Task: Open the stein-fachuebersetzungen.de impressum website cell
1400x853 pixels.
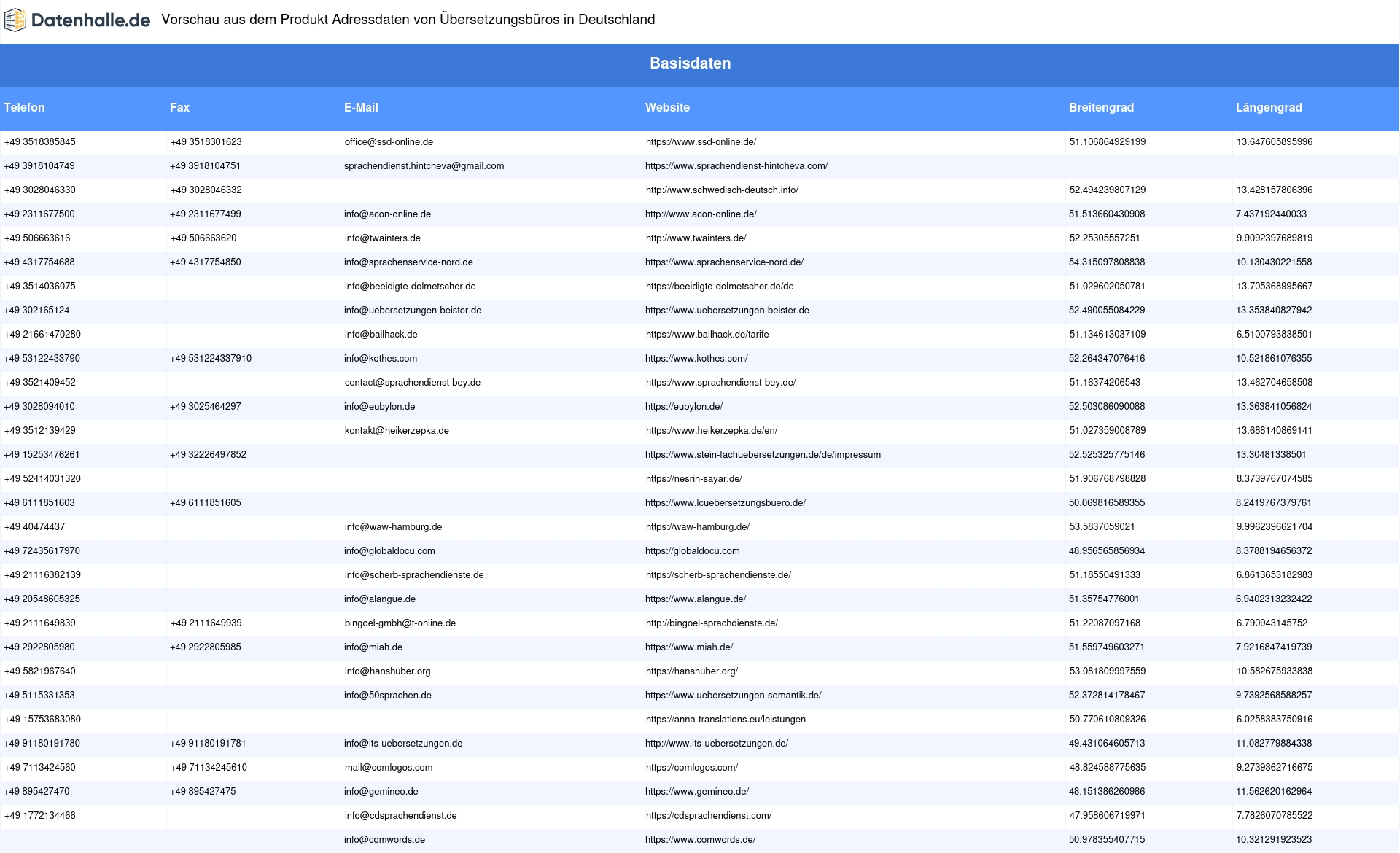Action: click(763, 455)
